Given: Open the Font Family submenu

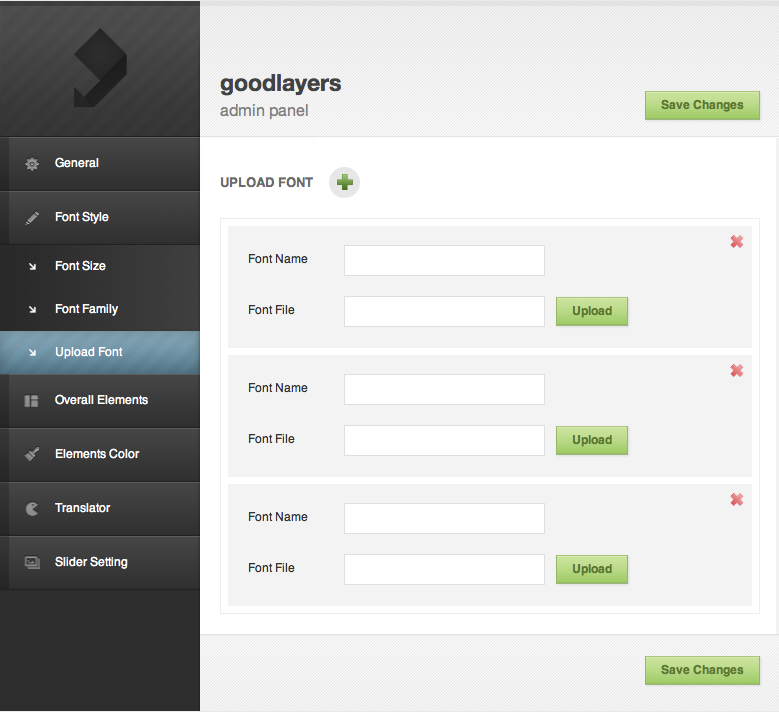Looking at the screenshot, I should 86,309.
